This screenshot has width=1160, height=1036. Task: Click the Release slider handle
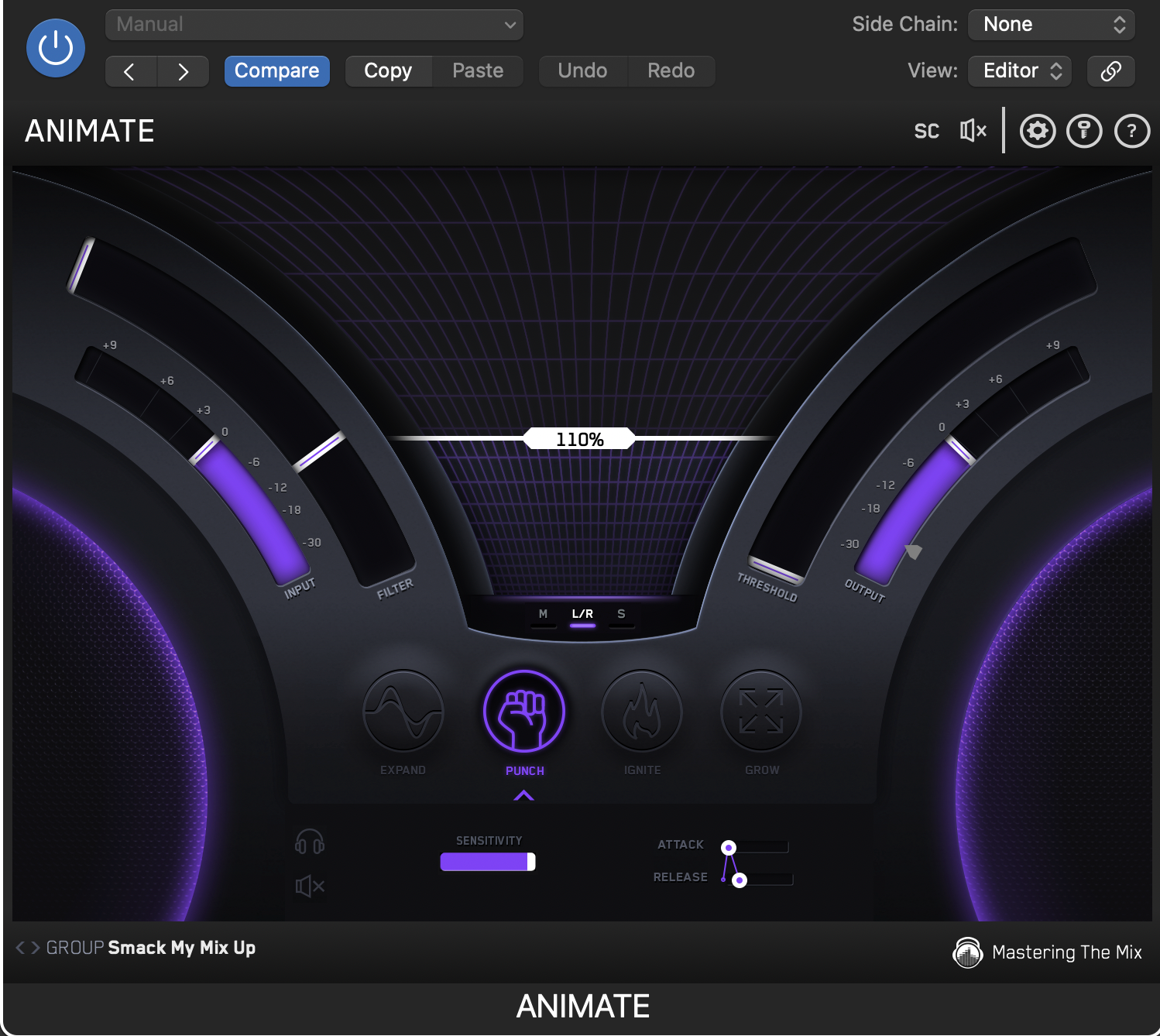coord(740,880)
